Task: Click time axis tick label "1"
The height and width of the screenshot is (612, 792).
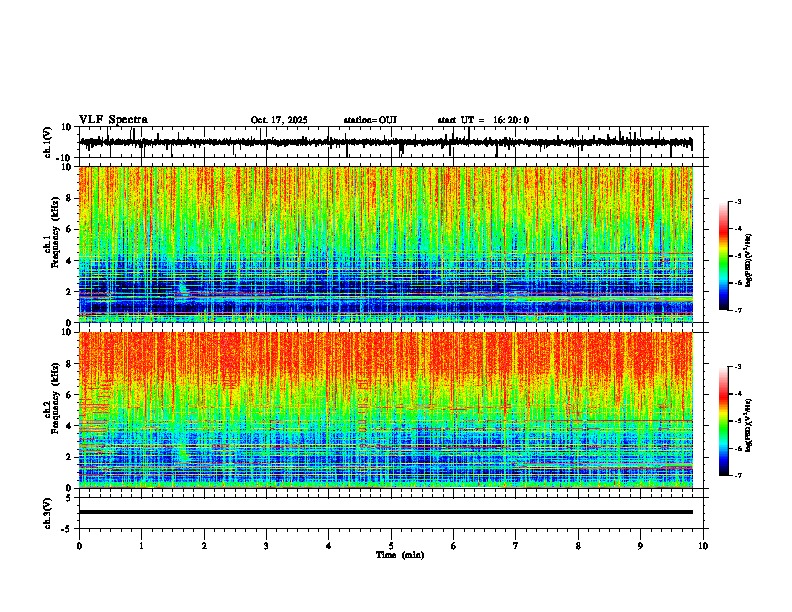Action: [x=142, y=546]
